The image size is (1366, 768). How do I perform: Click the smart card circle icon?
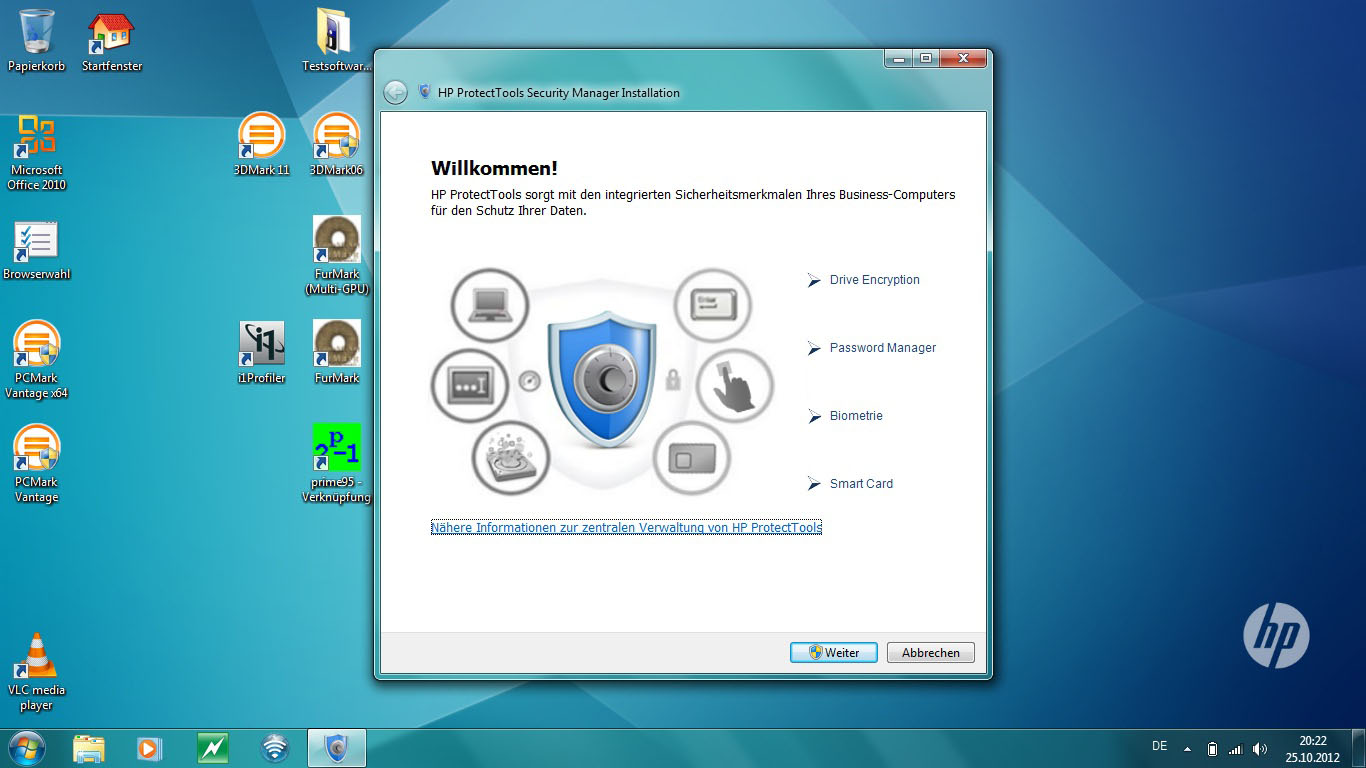pyautogui.click(x=691, y=458)
